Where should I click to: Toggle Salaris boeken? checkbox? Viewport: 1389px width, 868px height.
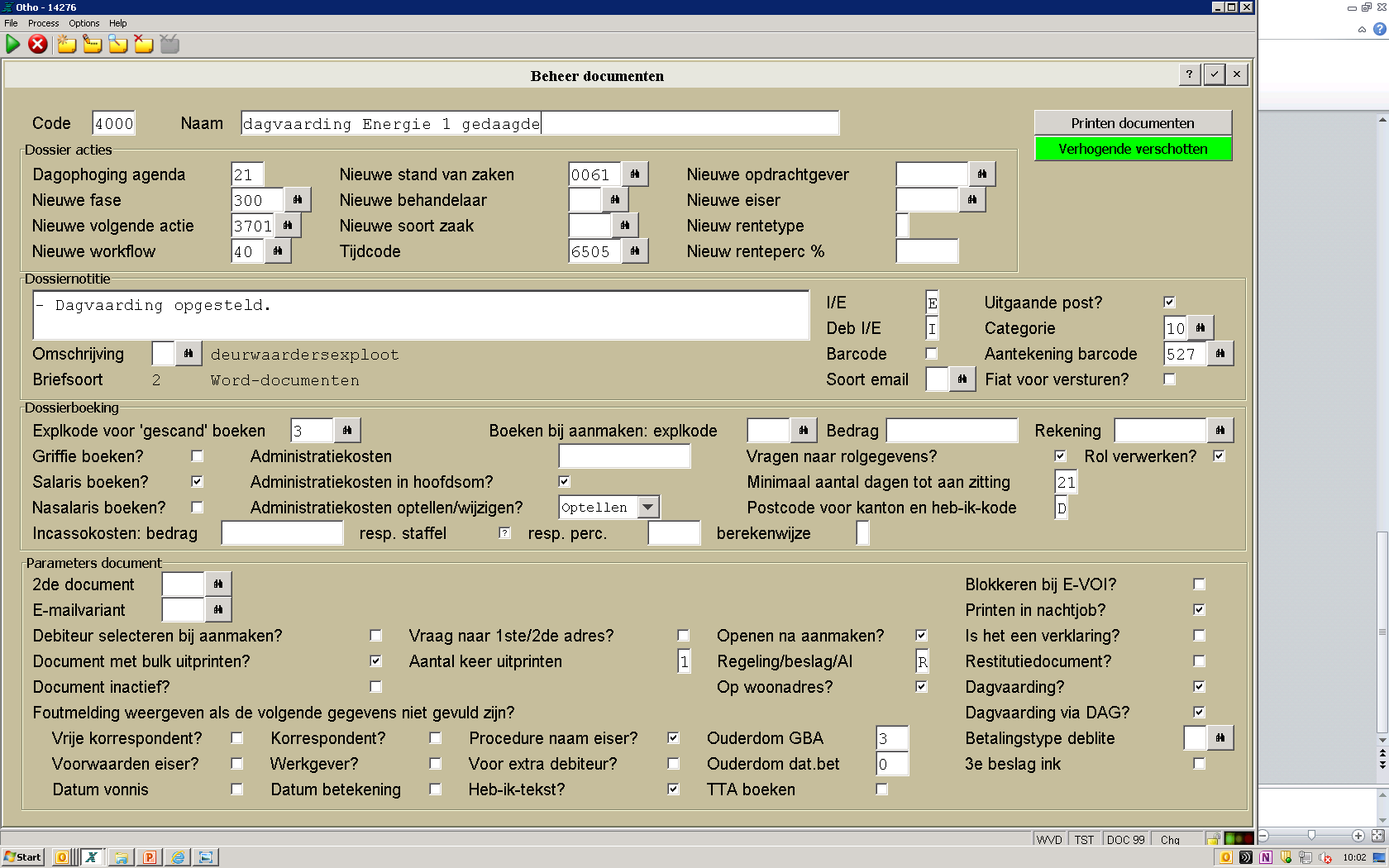pos(197,482)
